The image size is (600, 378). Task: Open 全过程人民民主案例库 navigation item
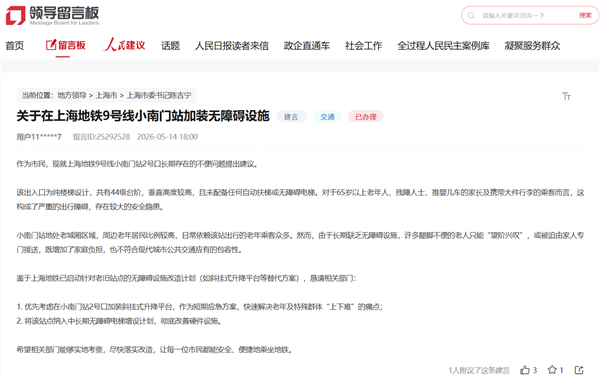click(443, 46)
